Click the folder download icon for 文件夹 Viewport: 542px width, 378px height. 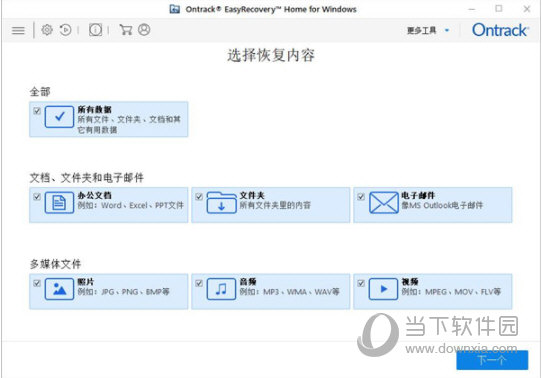point(221,202)
